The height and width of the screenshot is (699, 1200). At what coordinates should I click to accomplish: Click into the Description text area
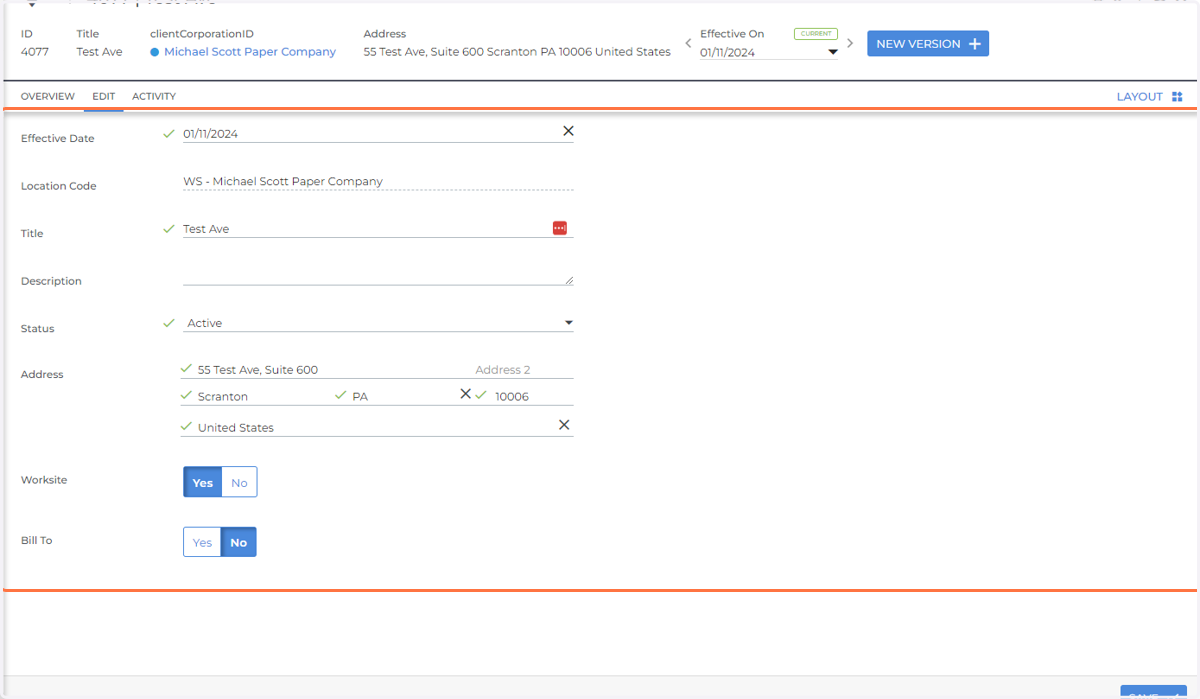click(378, 276)
